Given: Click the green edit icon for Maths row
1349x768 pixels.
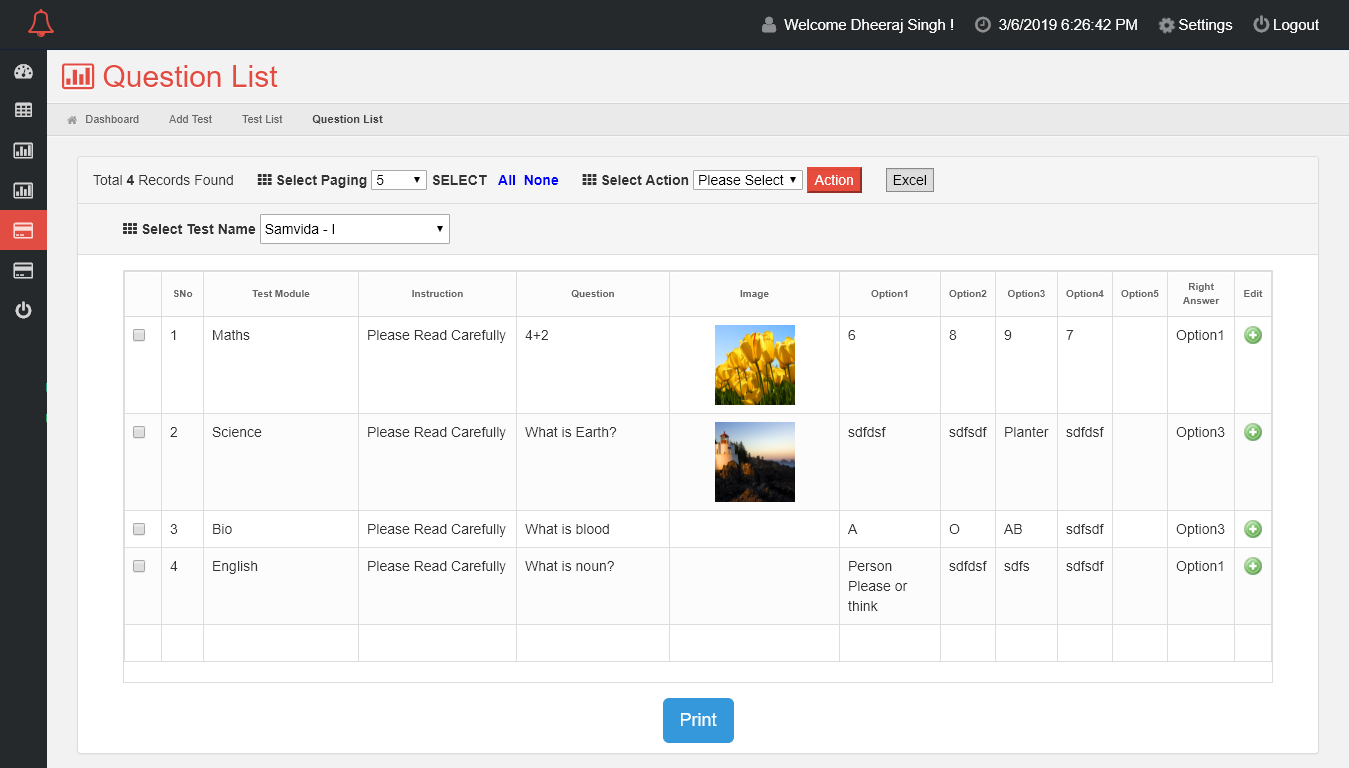Looking at the screenshot, I should click(1252, 335).
